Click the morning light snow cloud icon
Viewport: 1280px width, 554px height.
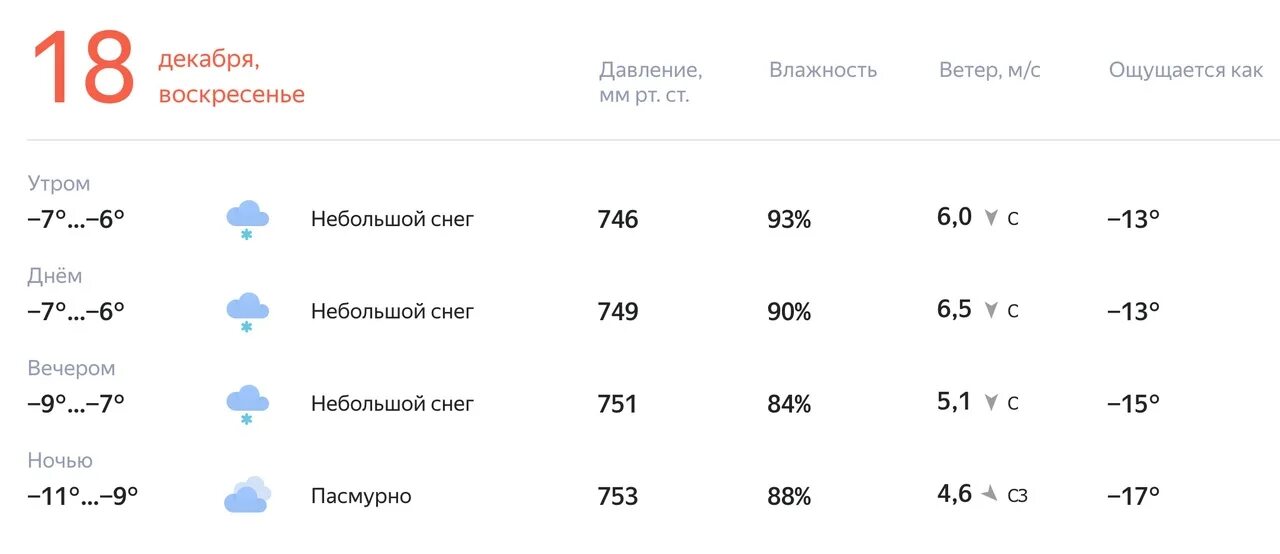247,219
